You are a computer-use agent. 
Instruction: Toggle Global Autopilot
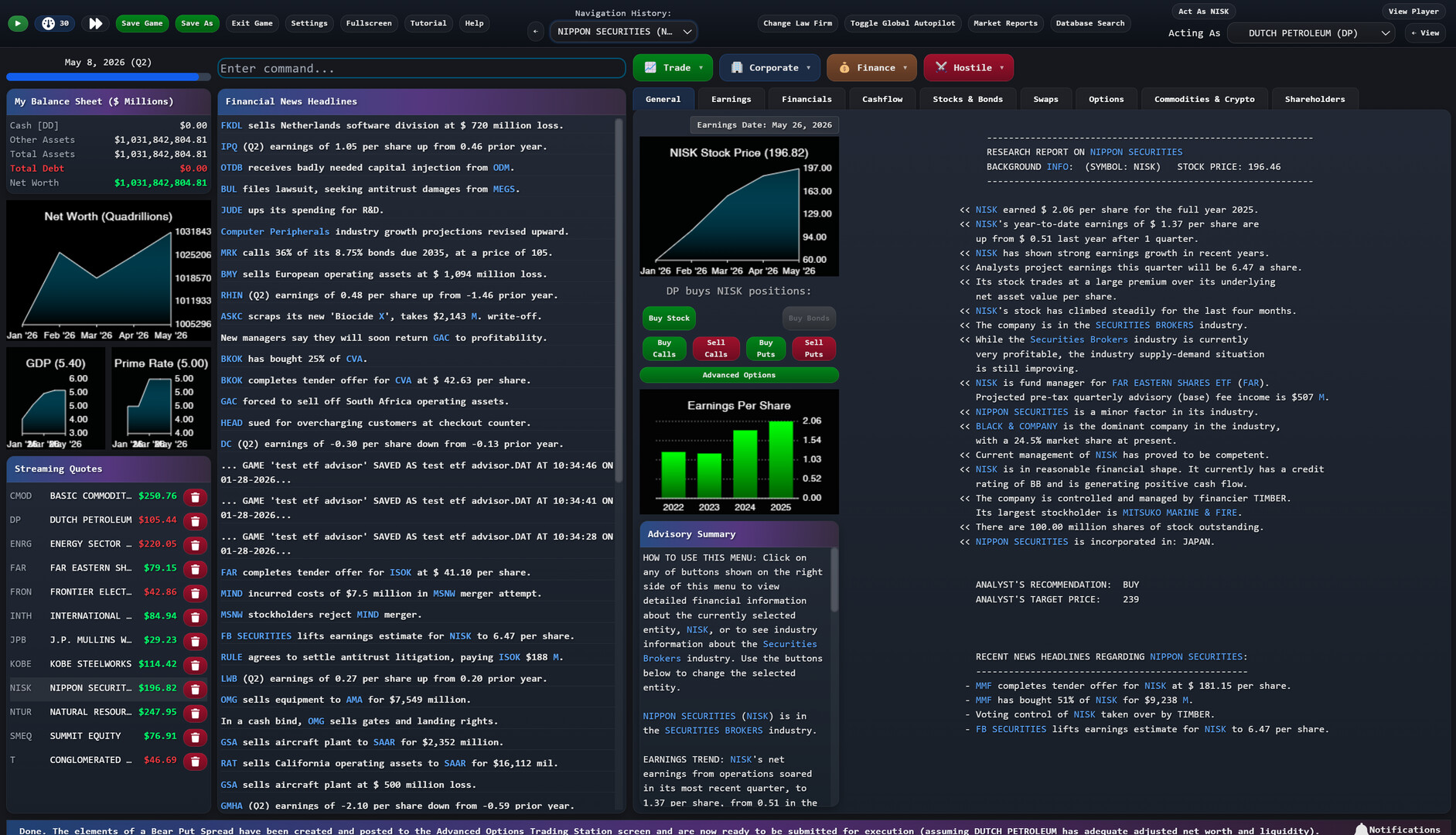click(x=902, y=23)
